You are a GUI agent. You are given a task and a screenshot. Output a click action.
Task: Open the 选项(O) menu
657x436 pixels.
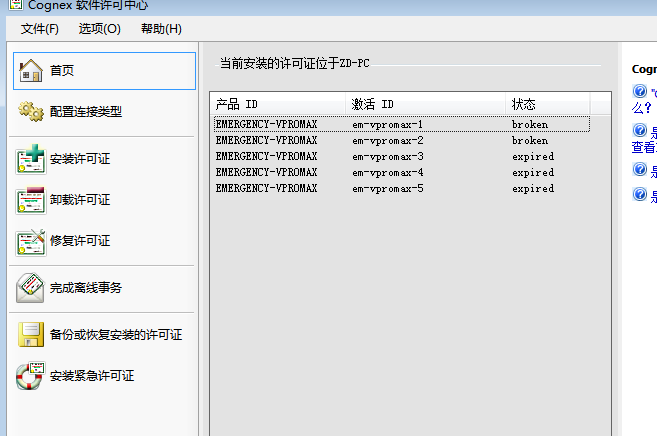click(100, 29)
